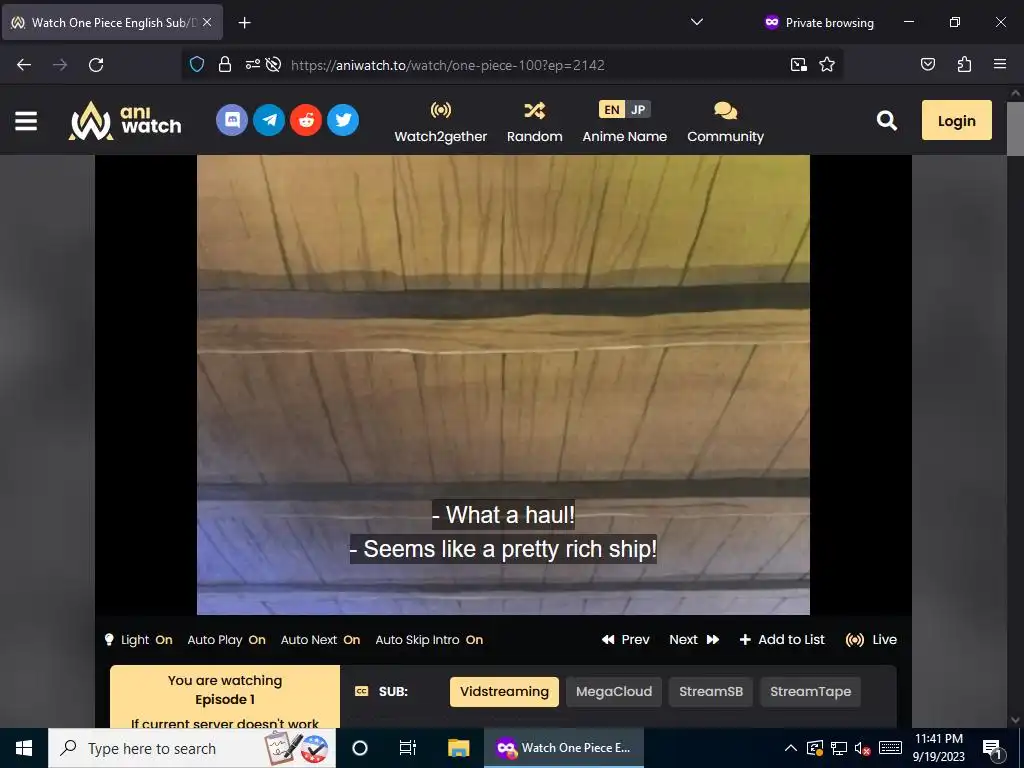Open the Reddit social link
The image size is (1024, 768).
click(x=306, y=120)
